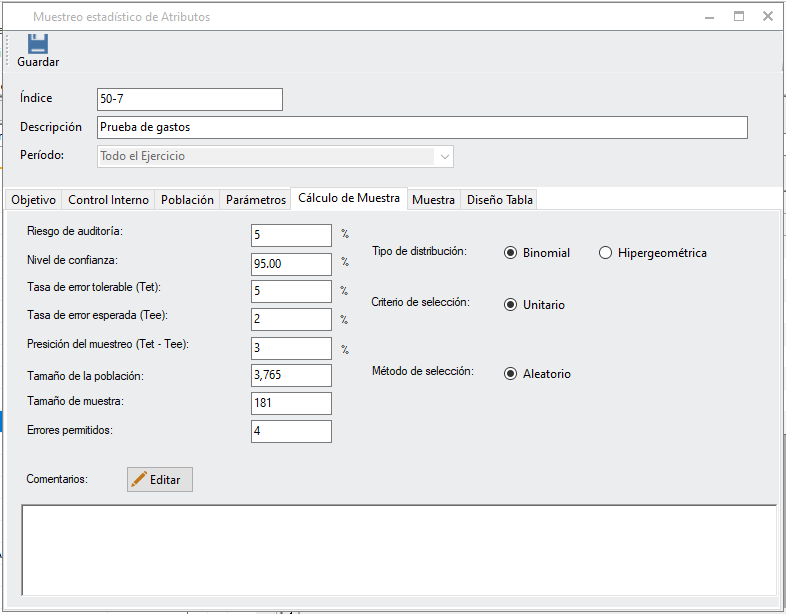This screenshot has height=614, width=786.
Task: Click the Guardar floppy disk icon
Action: pos(38,44)
